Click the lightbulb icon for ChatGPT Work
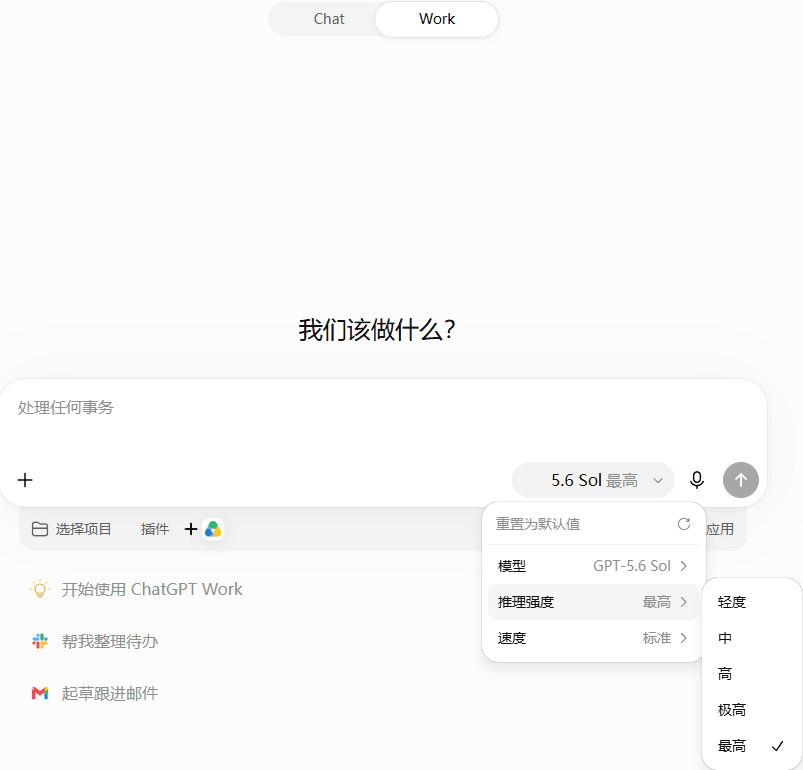 pos(39,589)
